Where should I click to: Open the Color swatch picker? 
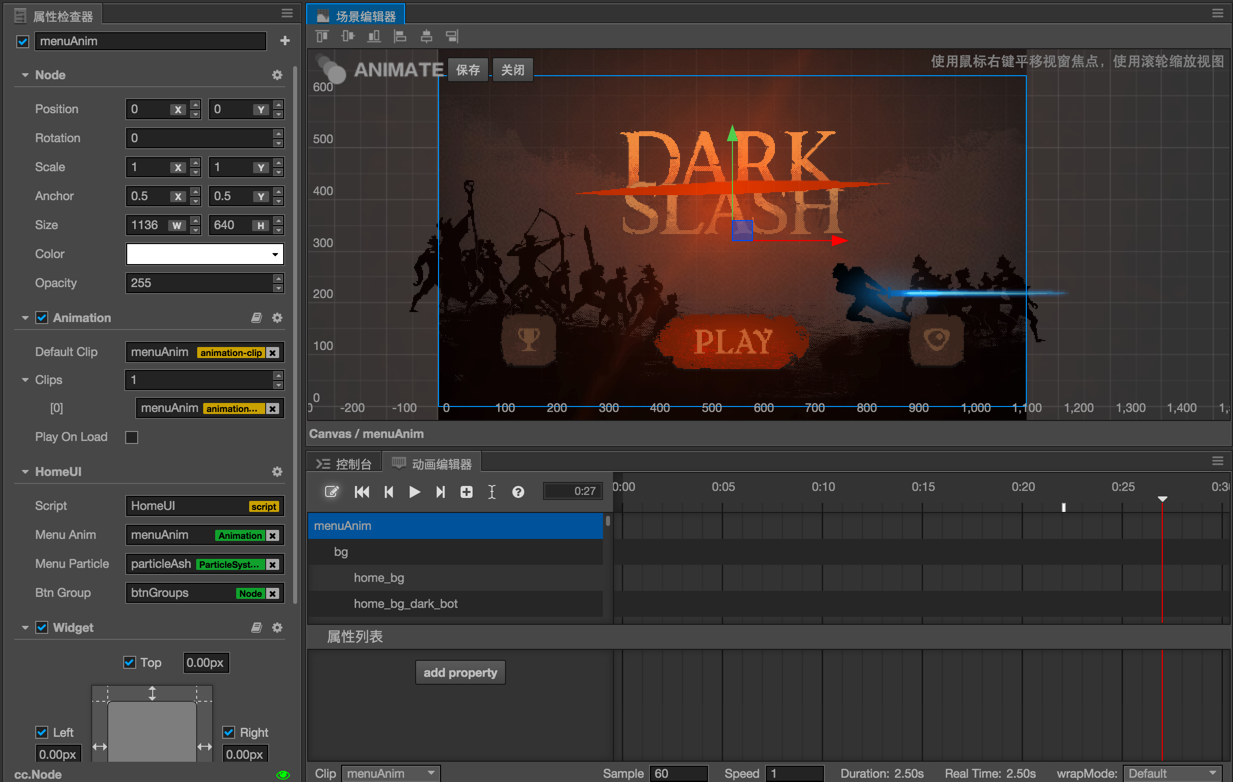pos(204,254)
